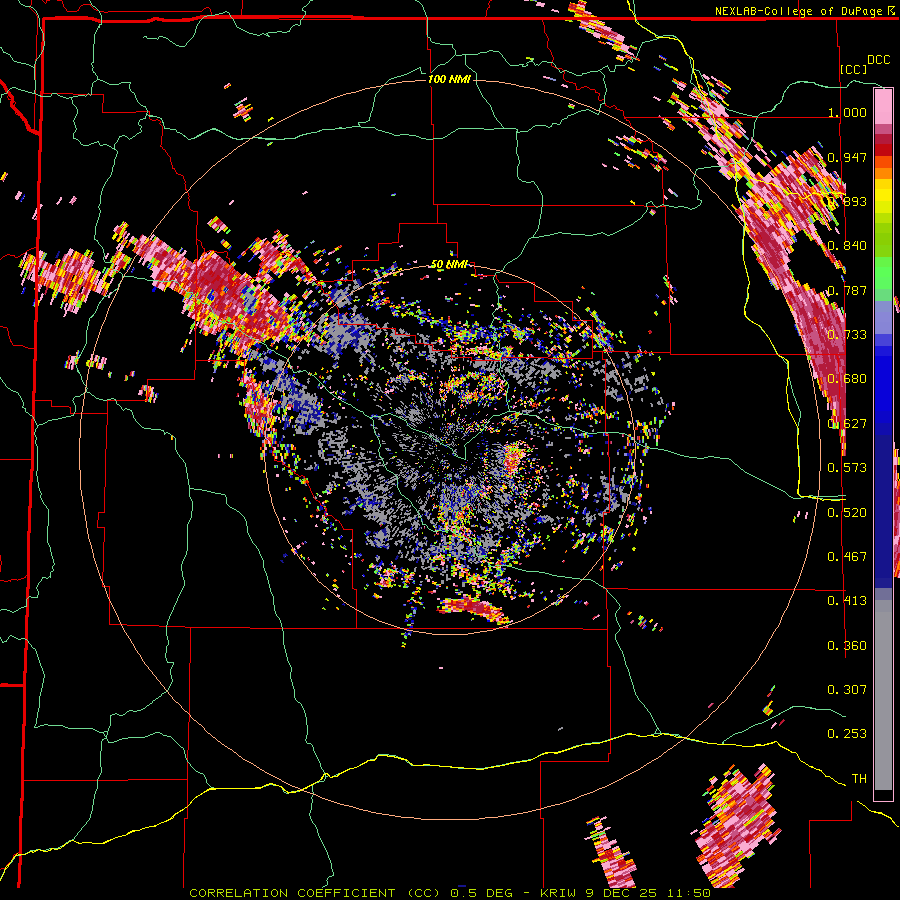
Task: Click the 100 NMI range ring label
Action: point(449,79)
